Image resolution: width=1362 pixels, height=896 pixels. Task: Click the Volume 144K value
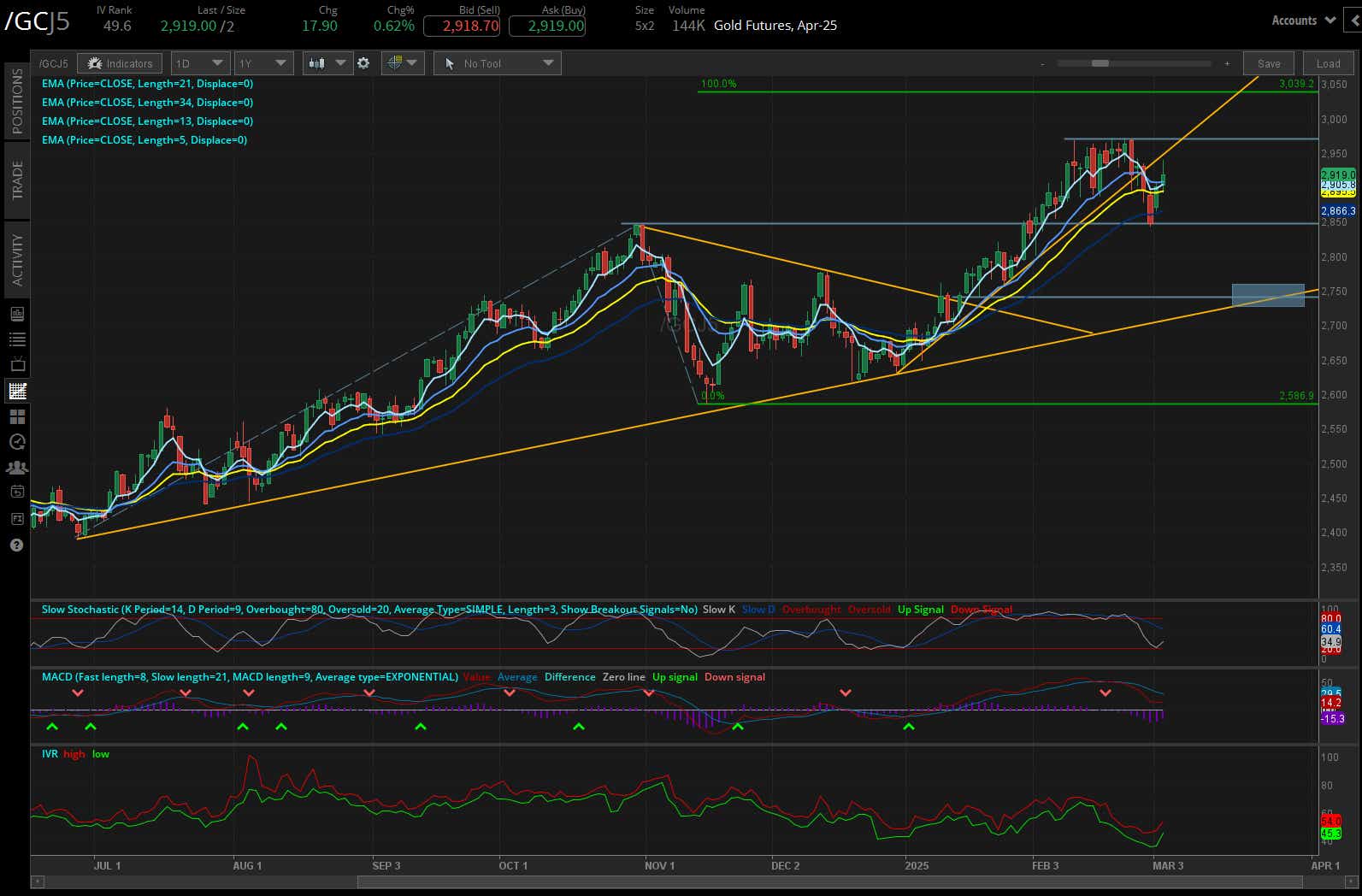click(x=688, y=26)
